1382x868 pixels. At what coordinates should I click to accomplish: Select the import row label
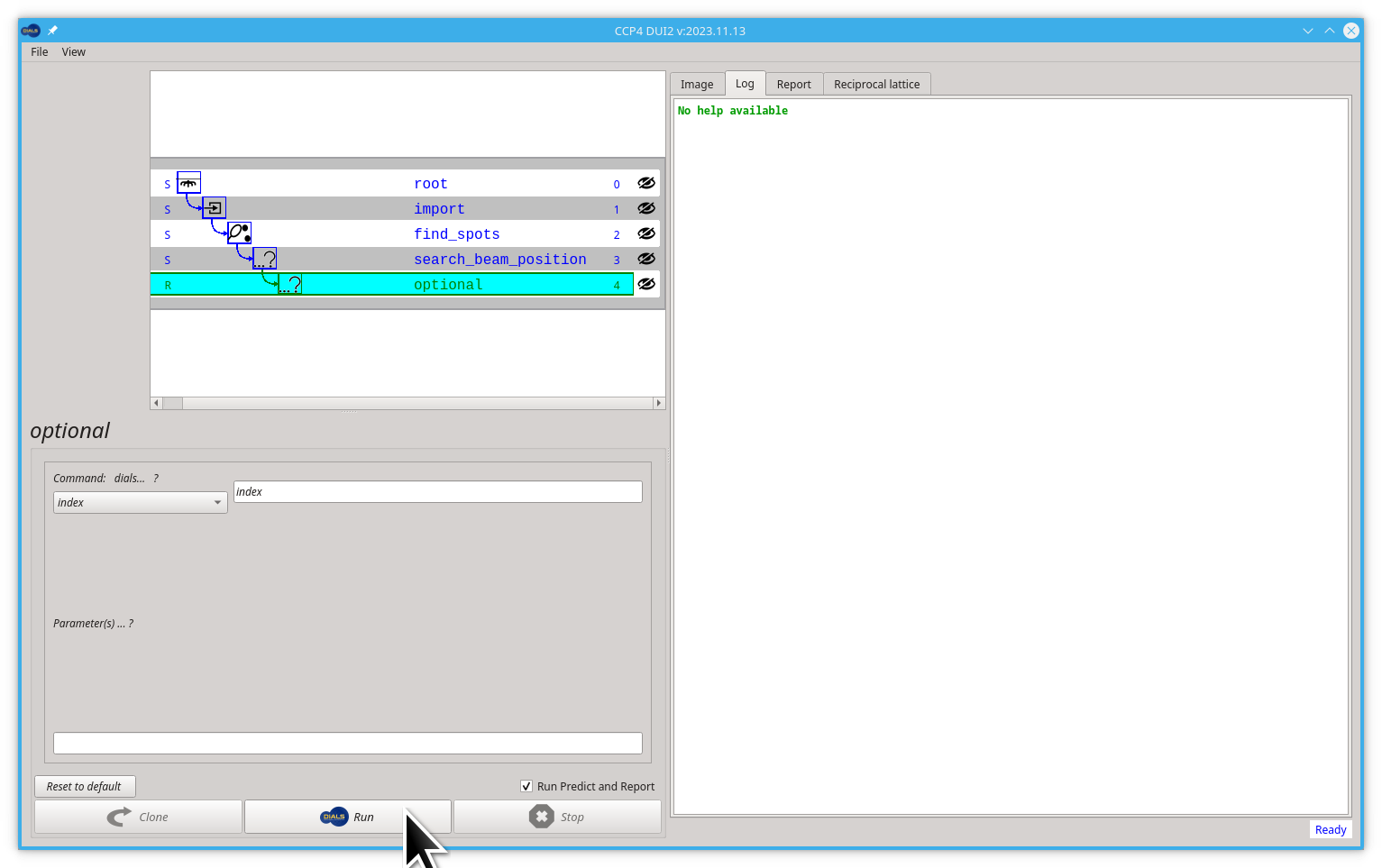pyautogui.click(x=440, y=208)
